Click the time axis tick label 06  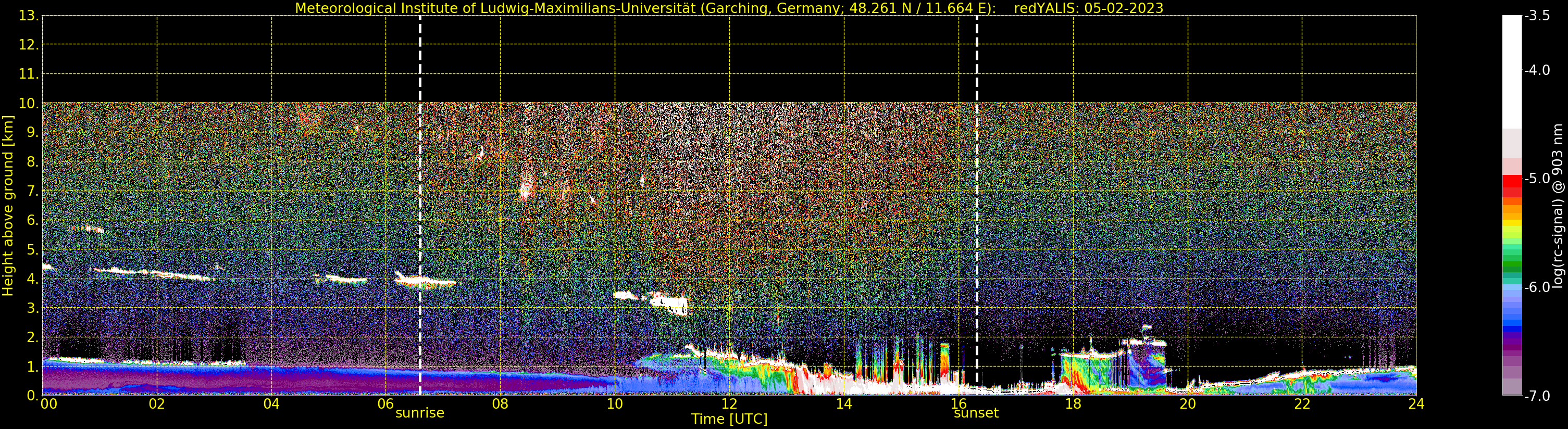click(x=386, y=403)
